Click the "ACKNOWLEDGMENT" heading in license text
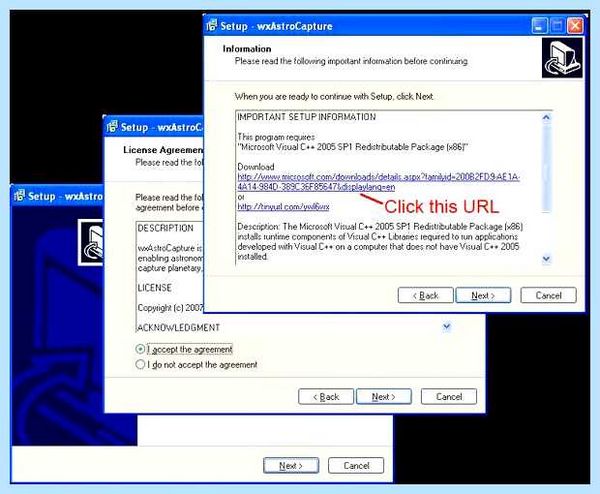 [178, 328]
